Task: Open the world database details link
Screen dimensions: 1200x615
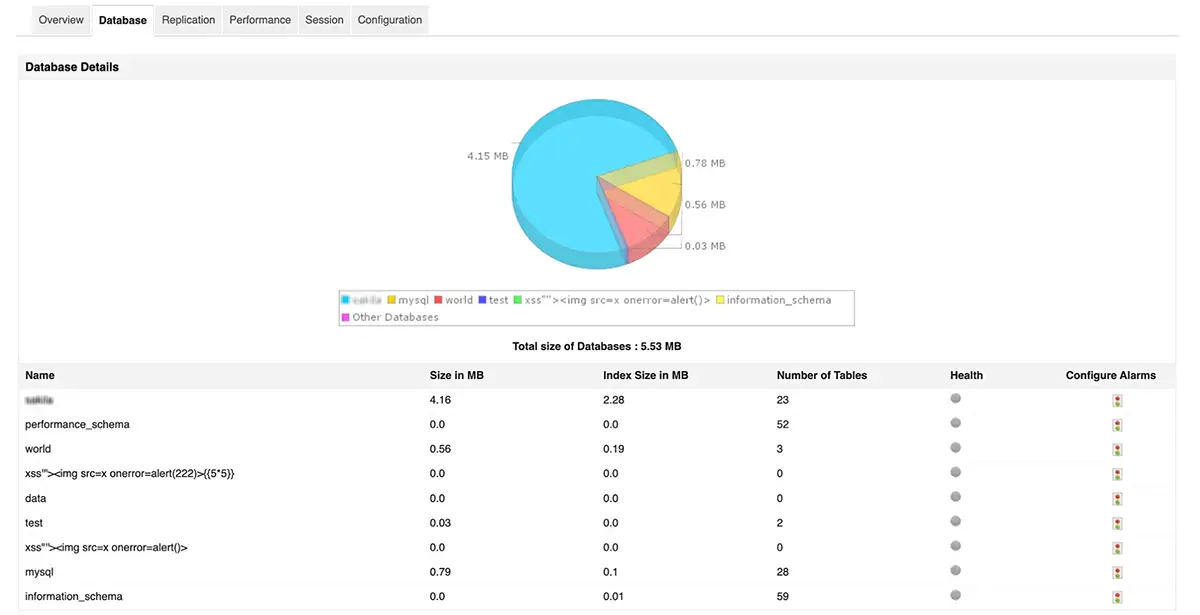Action: click(37, 449)
